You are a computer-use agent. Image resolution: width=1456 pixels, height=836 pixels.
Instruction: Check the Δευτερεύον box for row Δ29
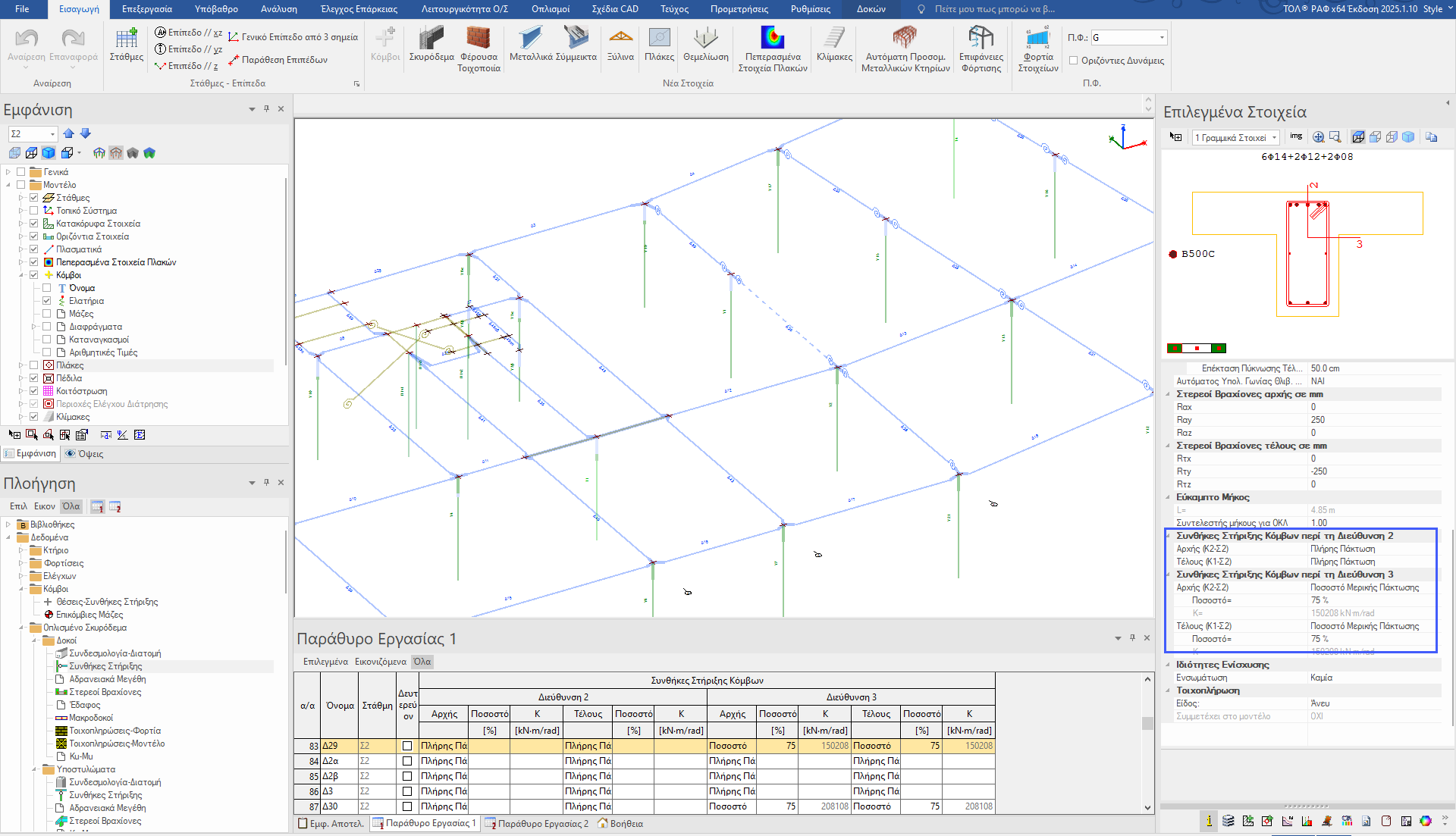click(407, 746)
